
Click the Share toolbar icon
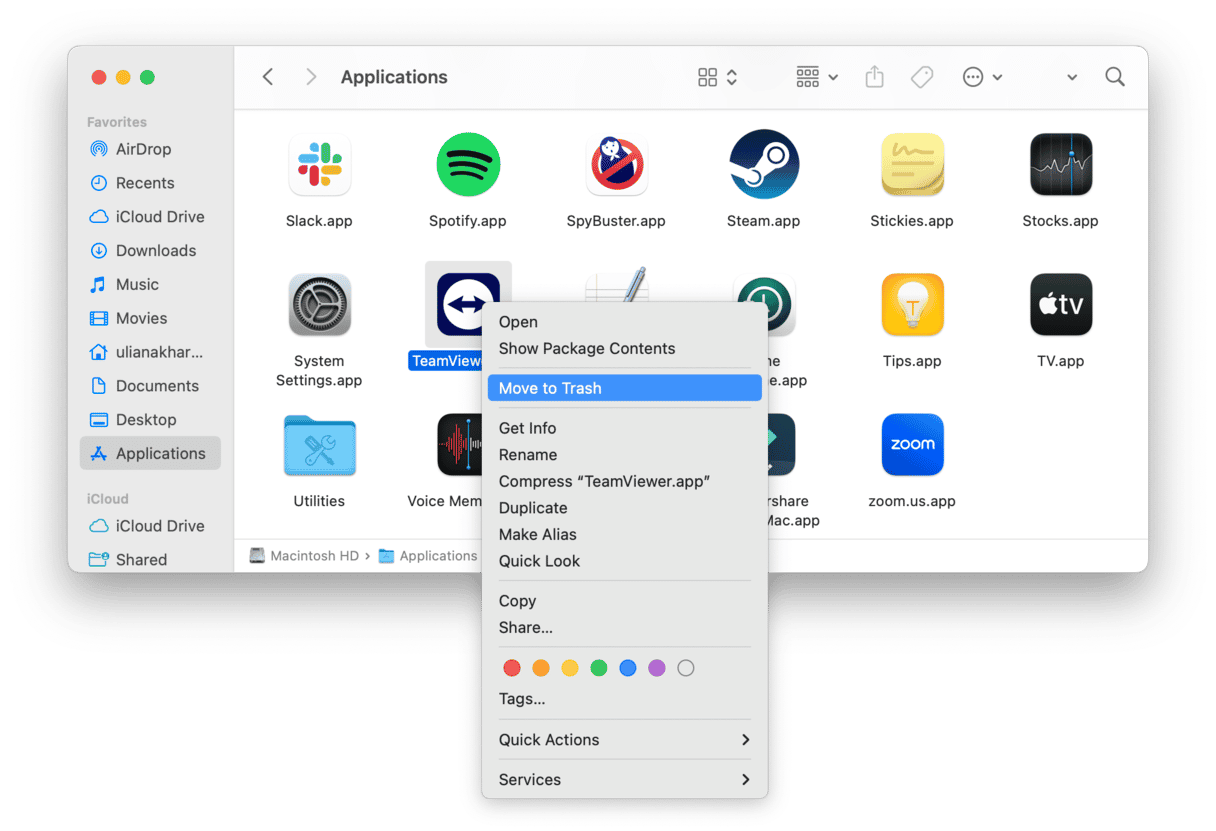(x=874, y=77)
